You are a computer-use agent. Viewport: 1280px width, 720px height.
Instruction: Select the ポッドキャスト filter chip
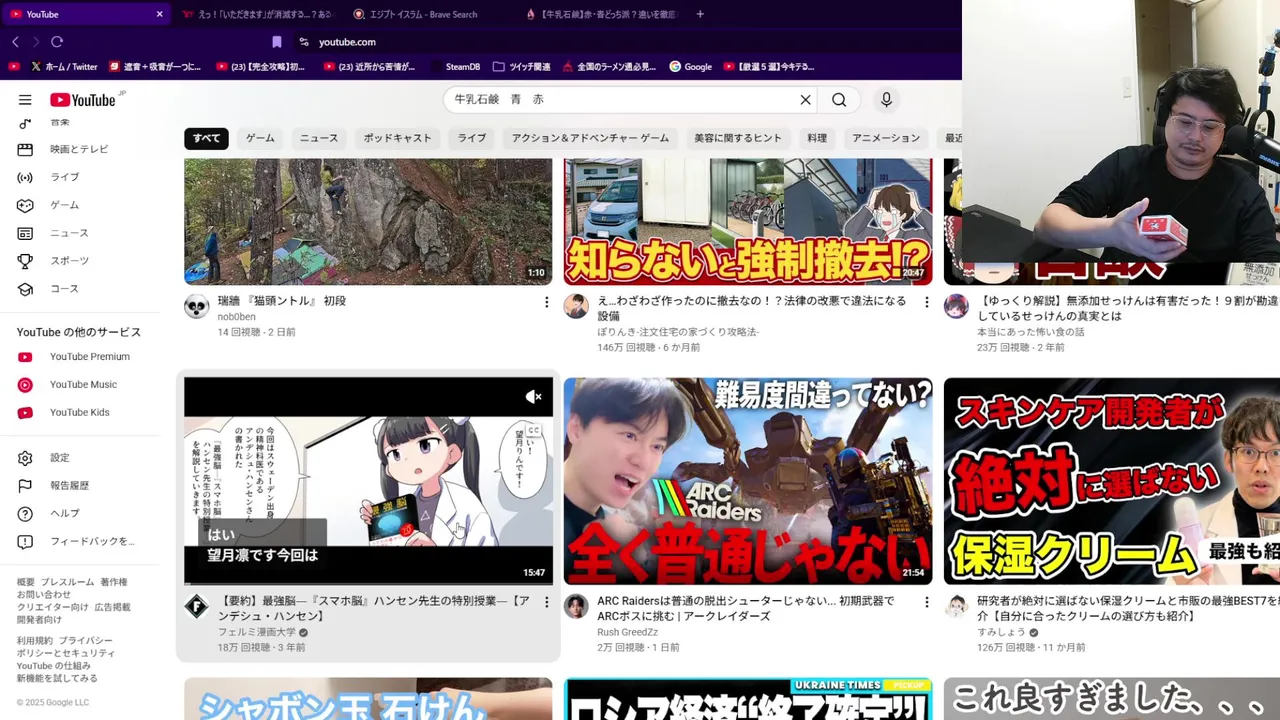[x=397, y=138]
